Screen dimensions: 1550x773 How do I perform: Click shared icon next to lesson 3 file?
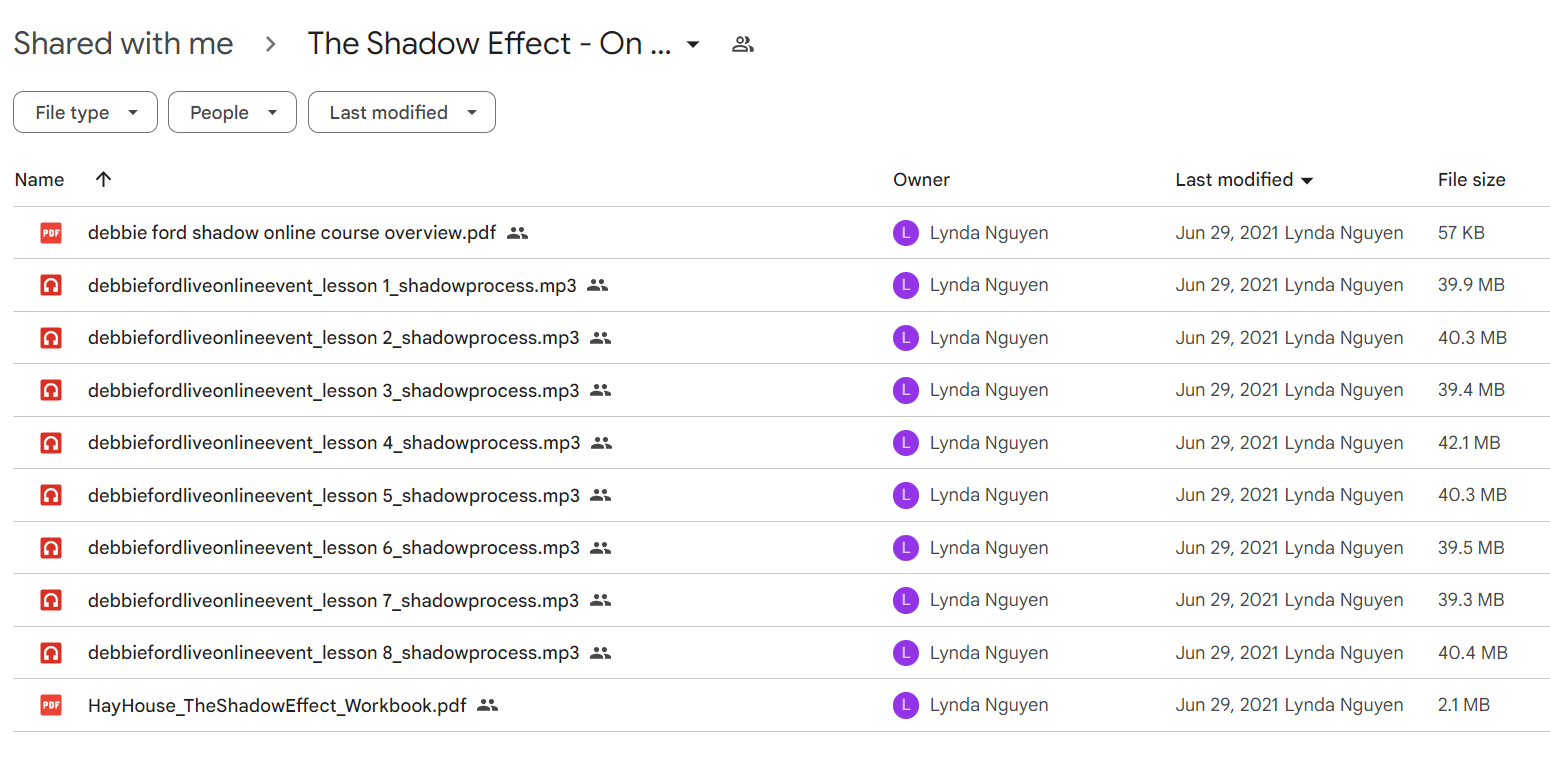tap(600, 390)
